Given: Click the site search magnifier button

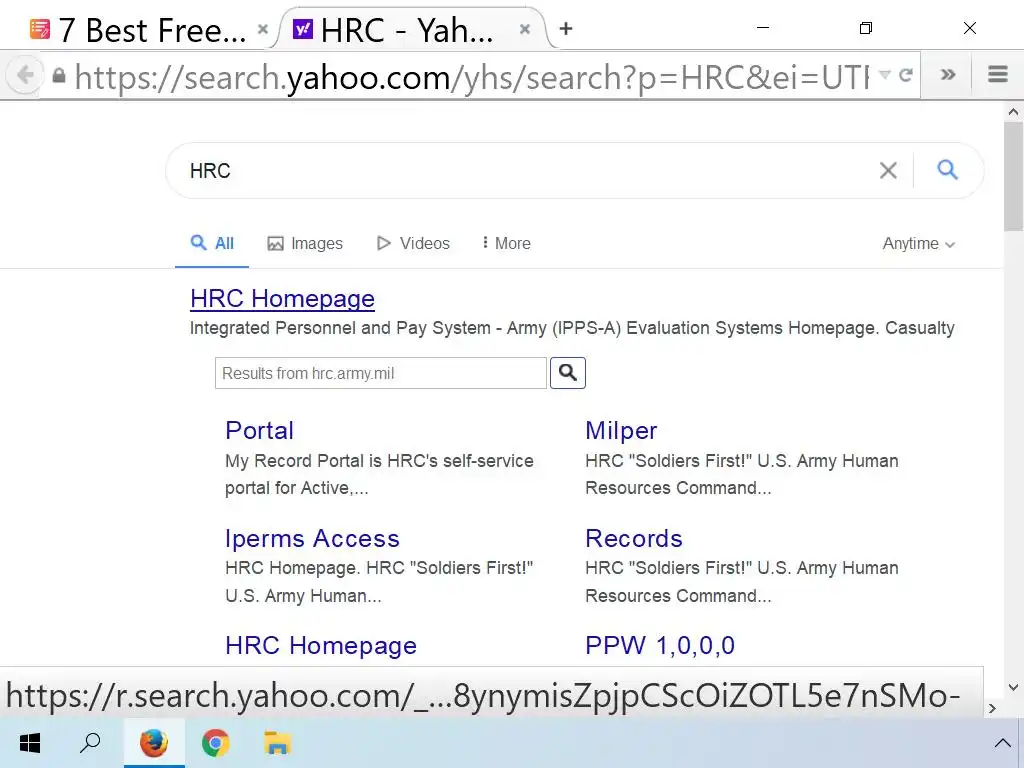Looking at the screenshot, I should tap(568, 373).
